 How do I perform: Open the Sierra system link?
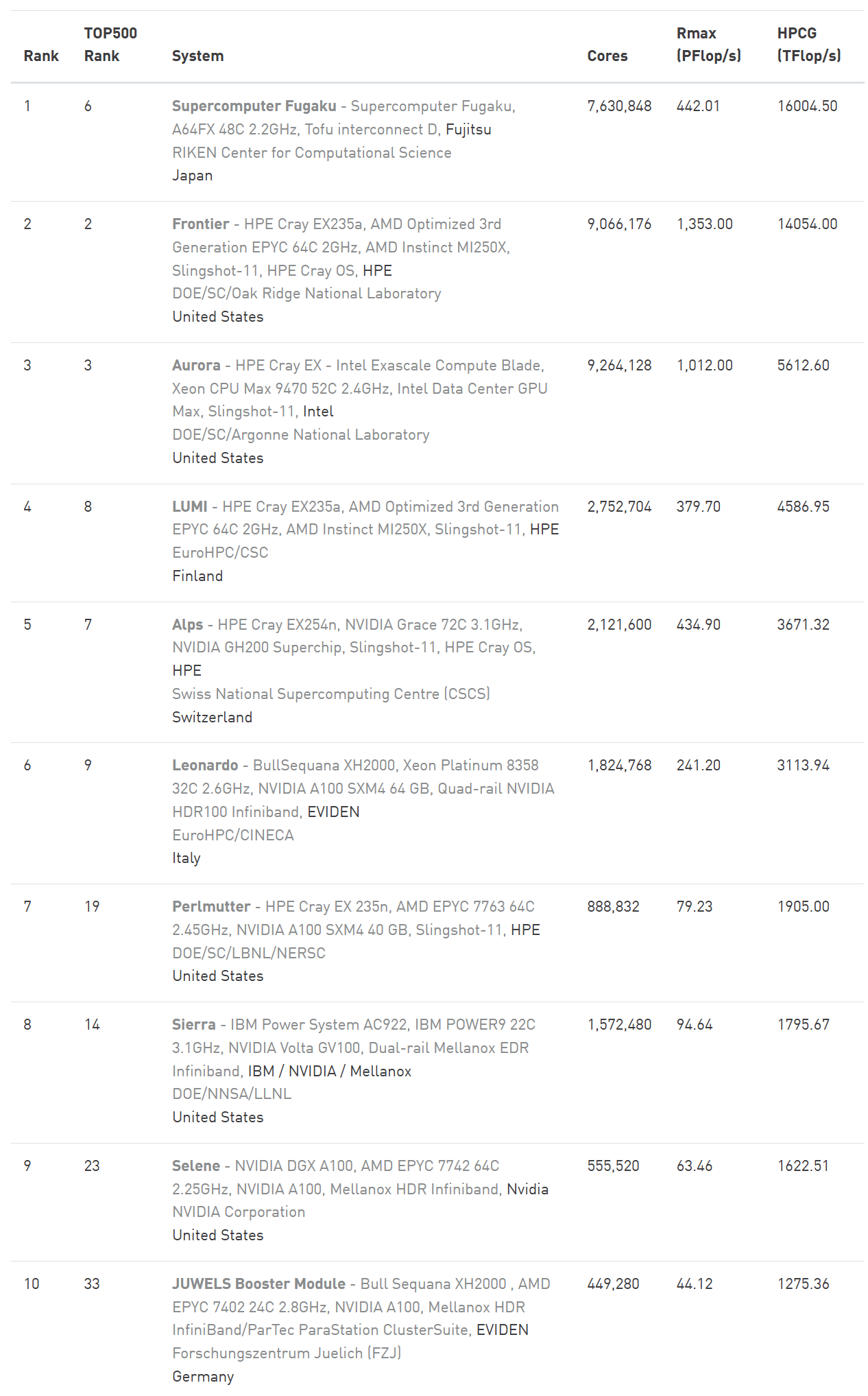click(193, 1025)
